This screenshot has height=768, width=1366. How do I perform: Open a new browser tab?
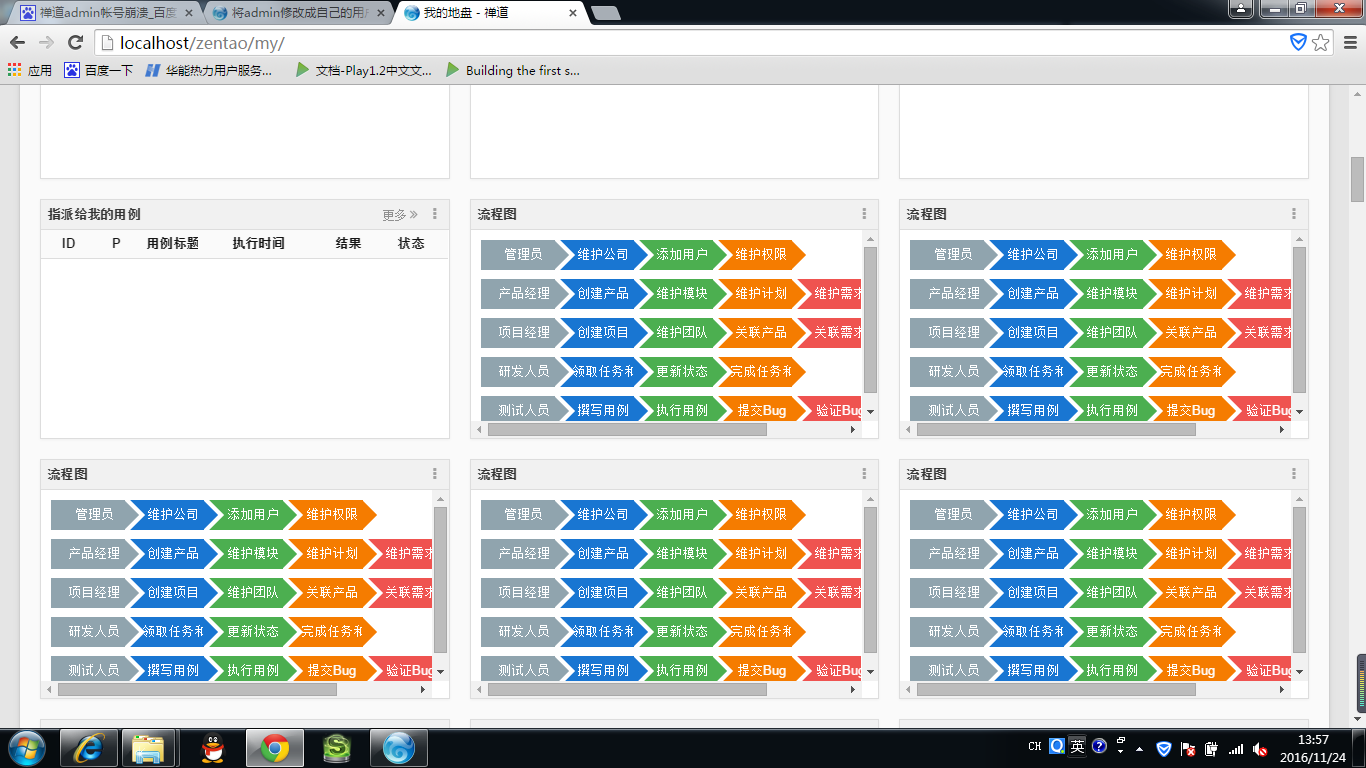tap(605, 13)
